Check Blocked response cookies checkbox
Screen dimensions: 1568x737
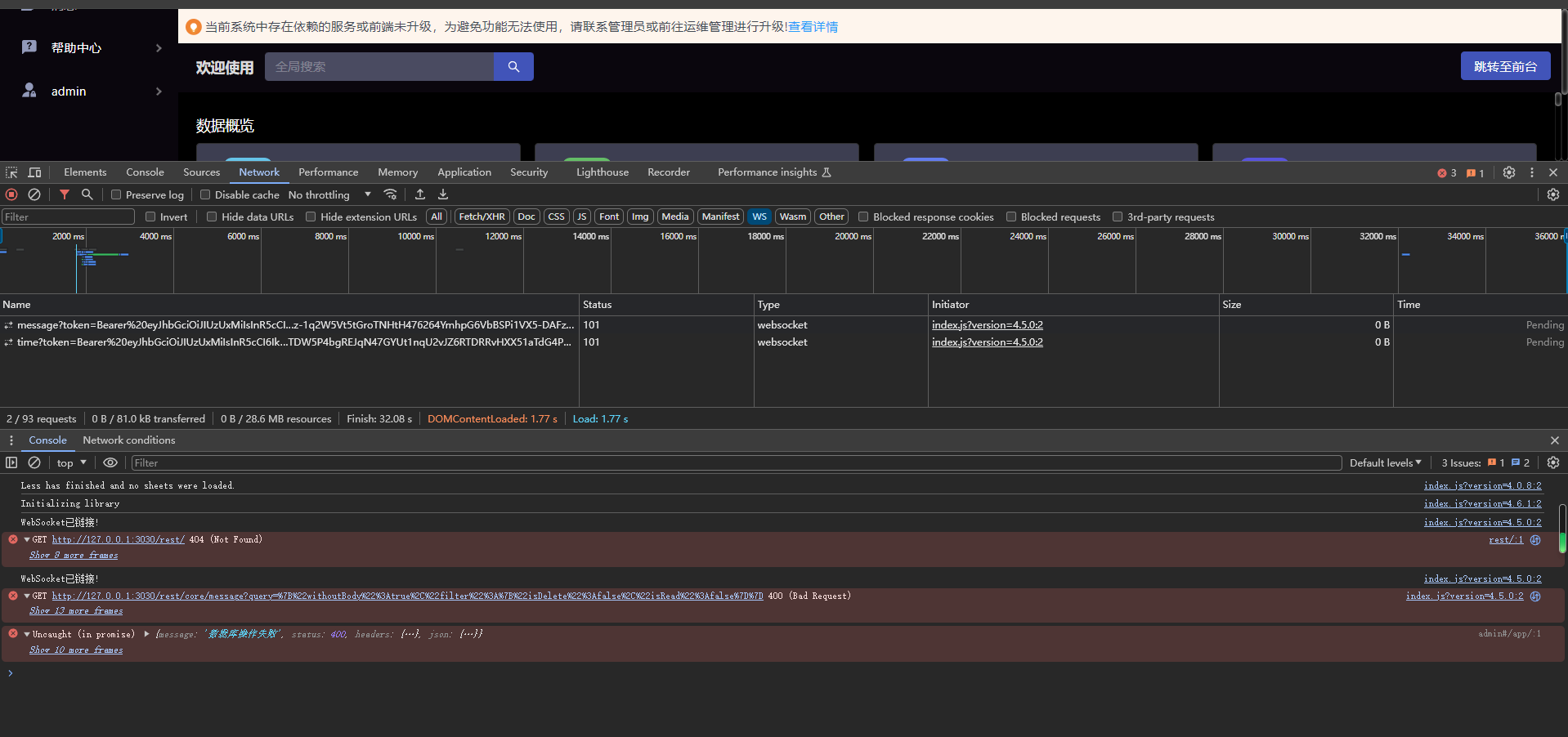(863, 217)
